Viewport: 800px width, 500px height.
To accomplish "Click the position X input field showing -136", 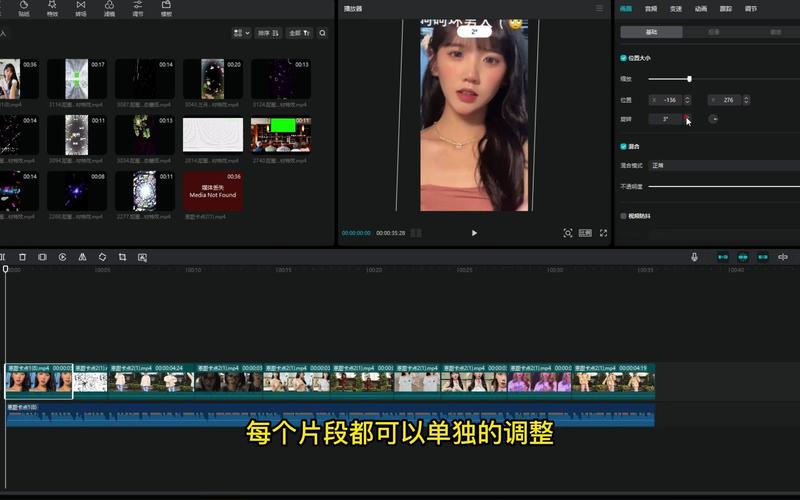I will point(665,100).
